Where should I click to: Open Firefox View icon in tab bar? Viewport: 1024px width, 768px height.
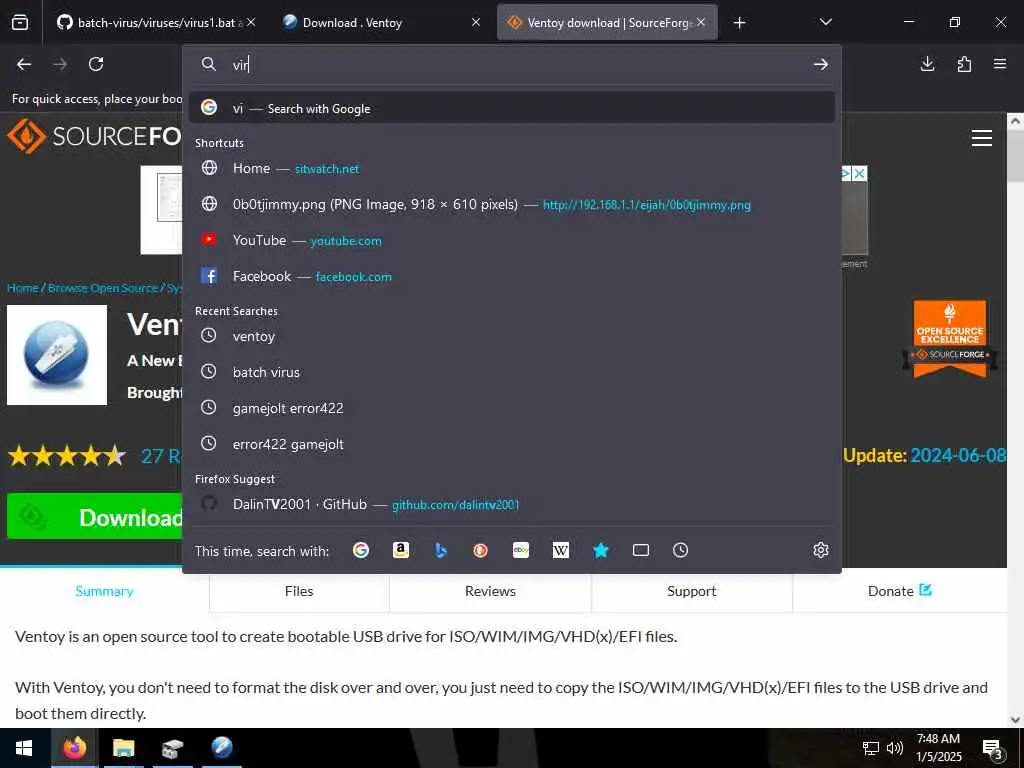tap(20, 22)
